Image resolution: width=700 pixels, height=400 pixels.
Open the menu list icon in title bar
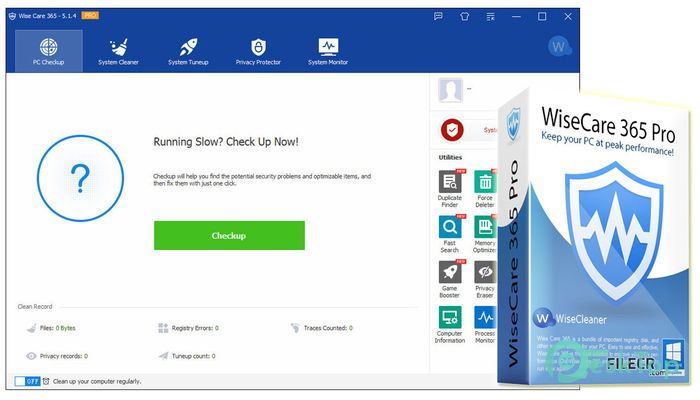490,17
